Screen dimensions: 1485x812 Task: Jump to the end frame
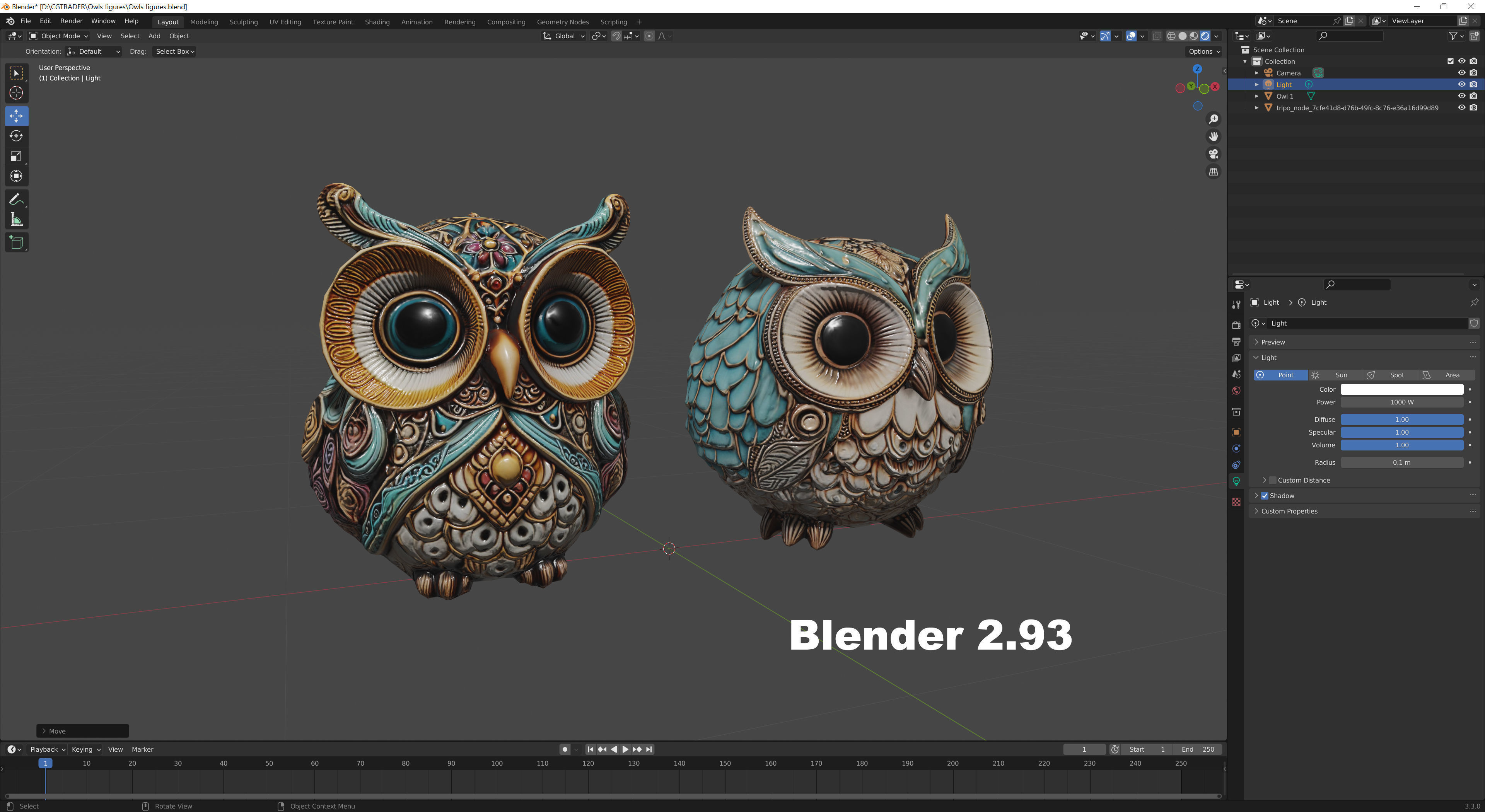click(649, 749)
